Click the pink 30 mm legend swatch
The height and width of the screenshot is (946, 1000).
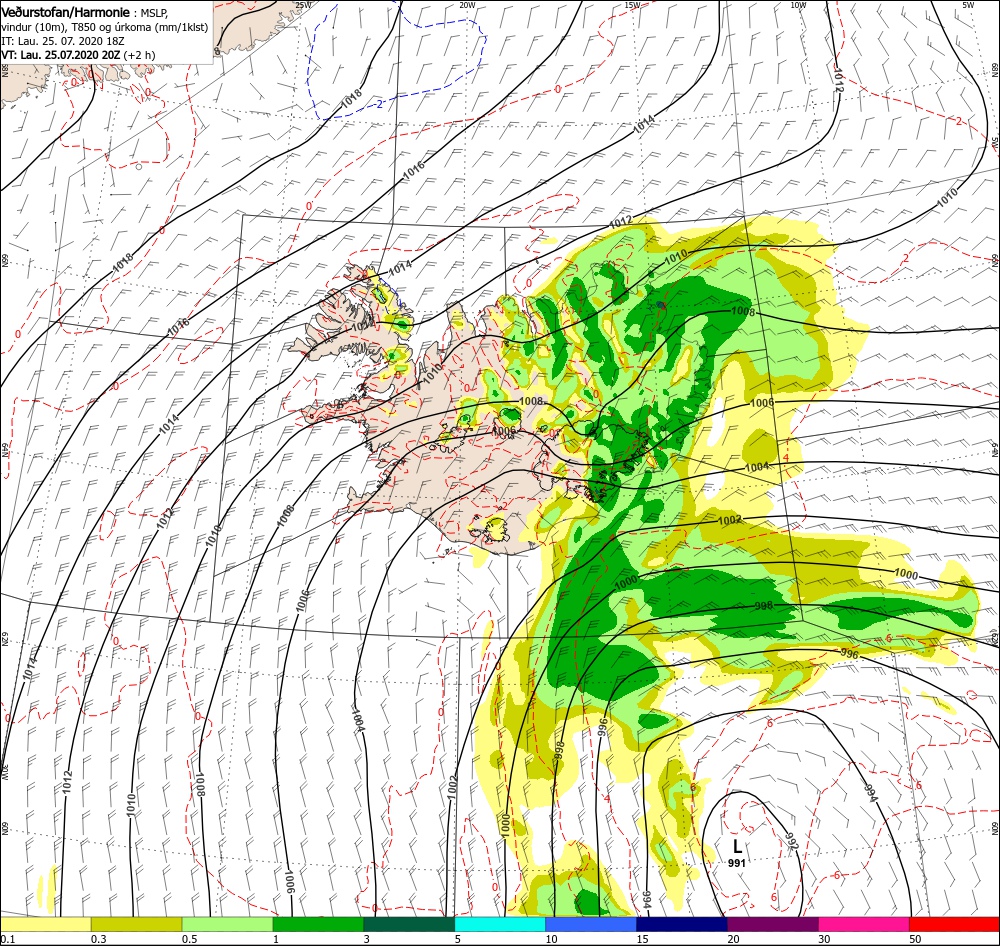864,924
